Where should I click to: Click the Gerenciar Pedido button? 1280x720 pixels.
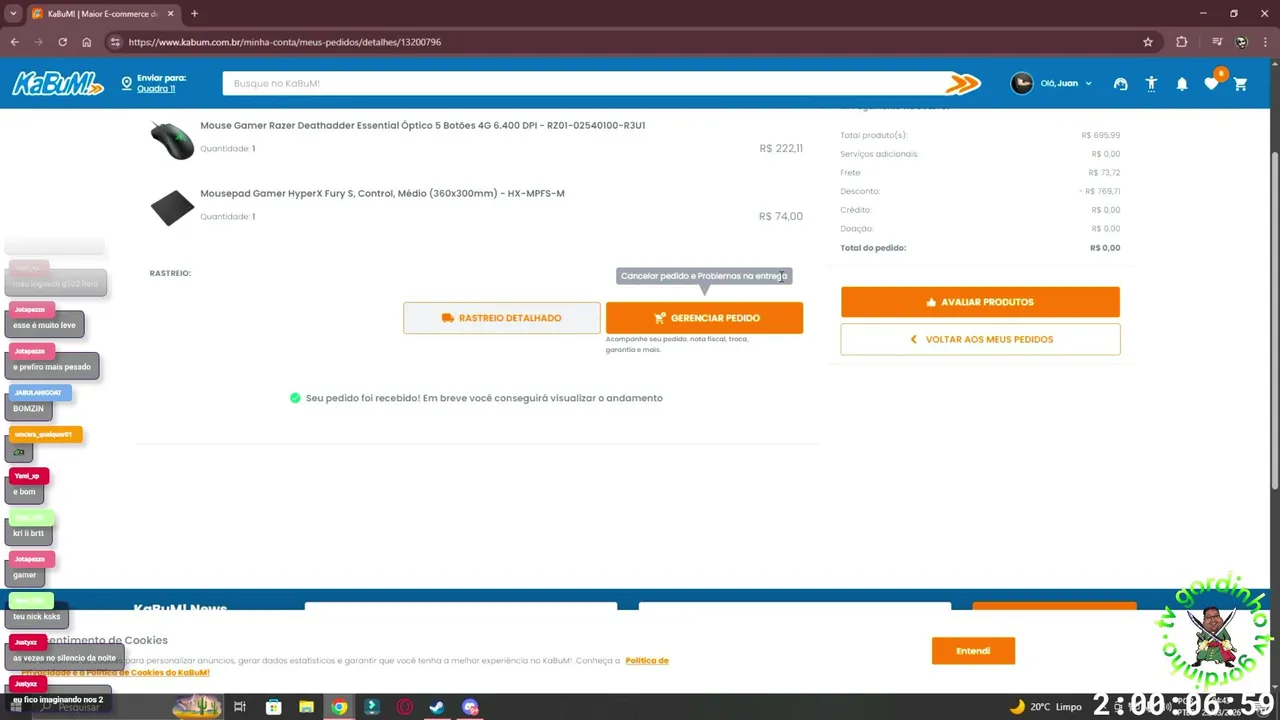coord(704,318)
